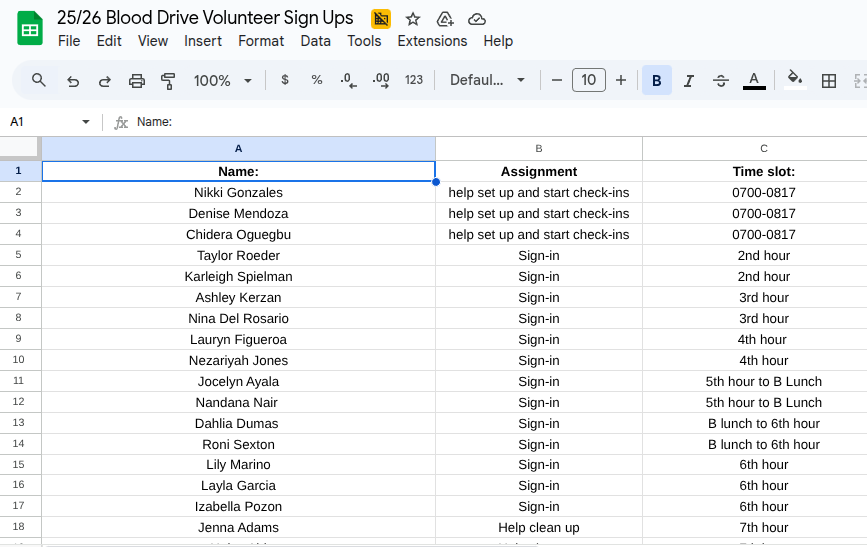Star this spreadsheet document
The width and height of the screenshot is (867, 547).
pyautogui.click(x=413, y=19)
